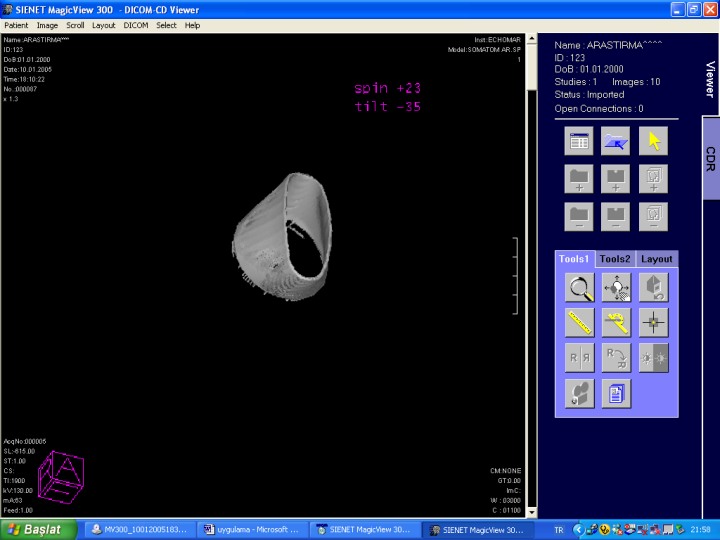Image resolution: width=720 pixels, height=540 pixels.
Task: Open the DICOM menu
Action: click(x=135, y=25)
